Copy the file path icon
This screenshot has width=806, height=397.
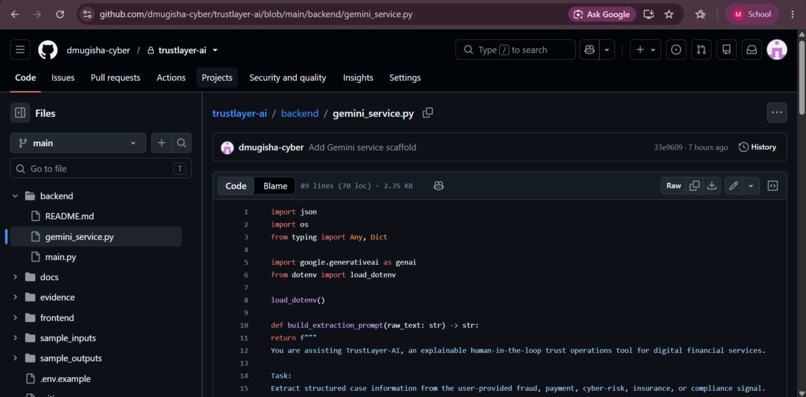(x=428, y=113)
